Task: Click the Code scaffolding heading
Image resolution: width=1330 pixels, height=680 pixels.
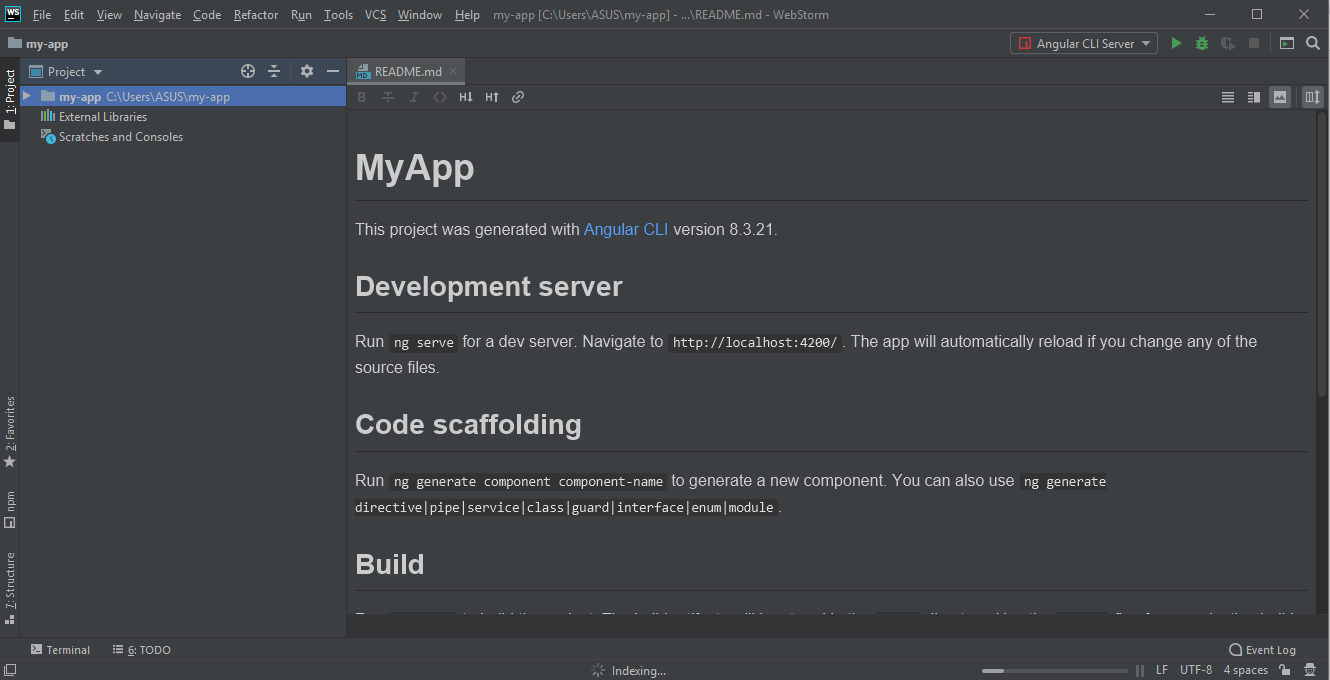Action: pyautogui.click(x=468, y=424)
